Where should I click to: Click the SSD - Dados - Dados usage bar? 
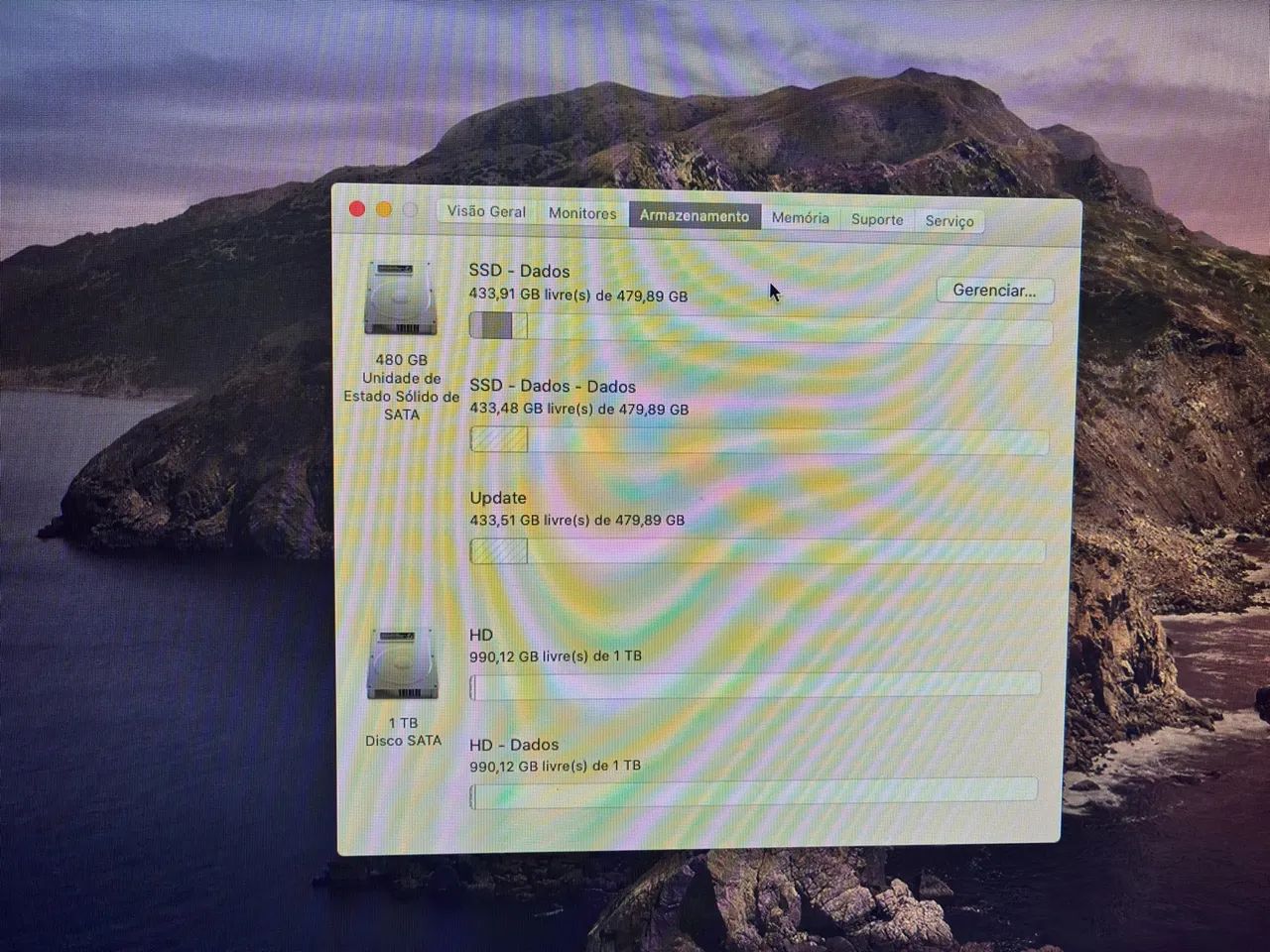point(759,440)
